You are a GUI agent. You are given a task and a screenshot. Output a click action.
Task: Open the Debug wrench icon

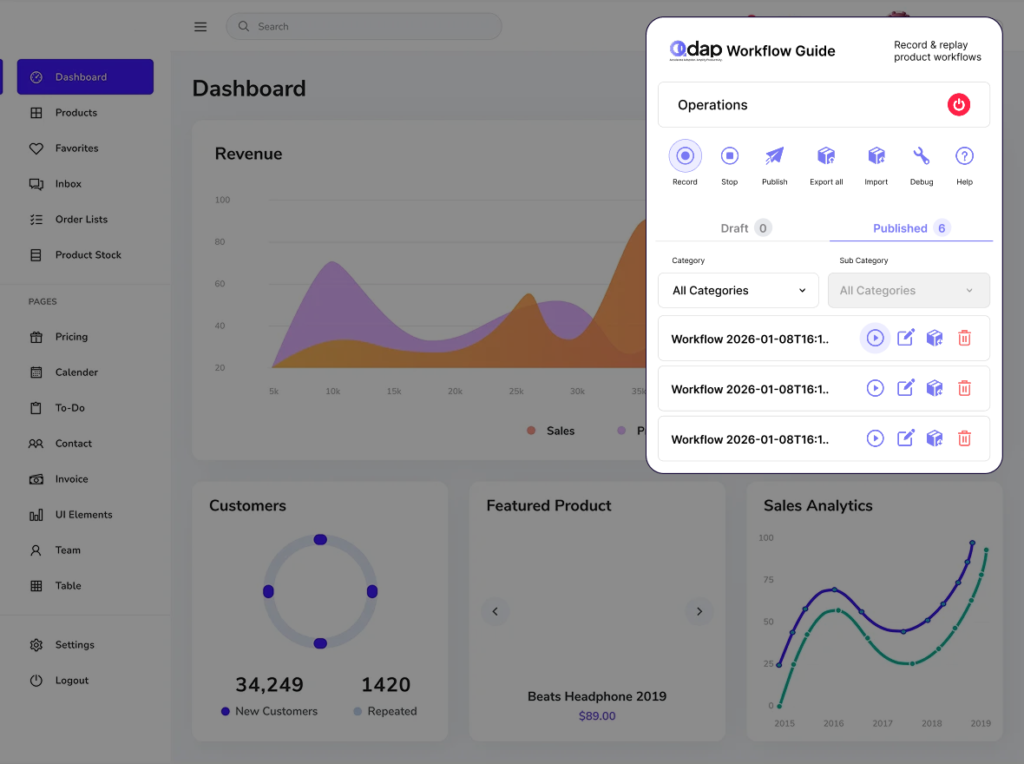click(921, 156)
